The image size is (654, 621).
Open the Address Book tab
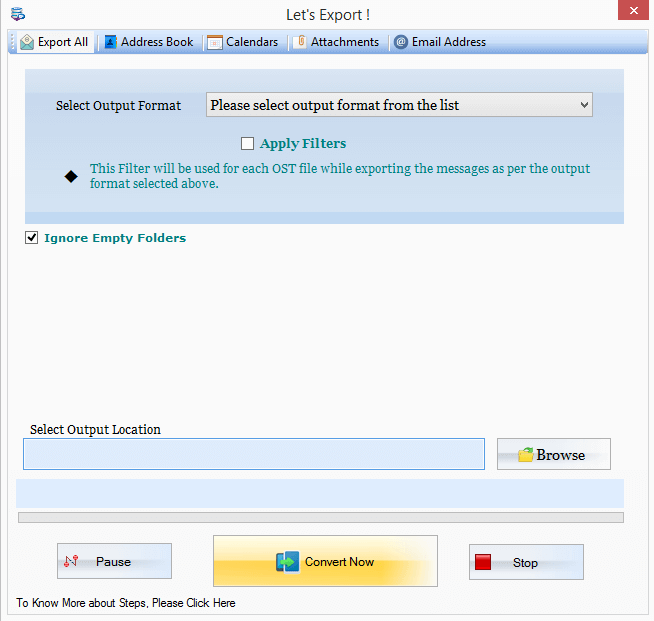pos(149,42)
